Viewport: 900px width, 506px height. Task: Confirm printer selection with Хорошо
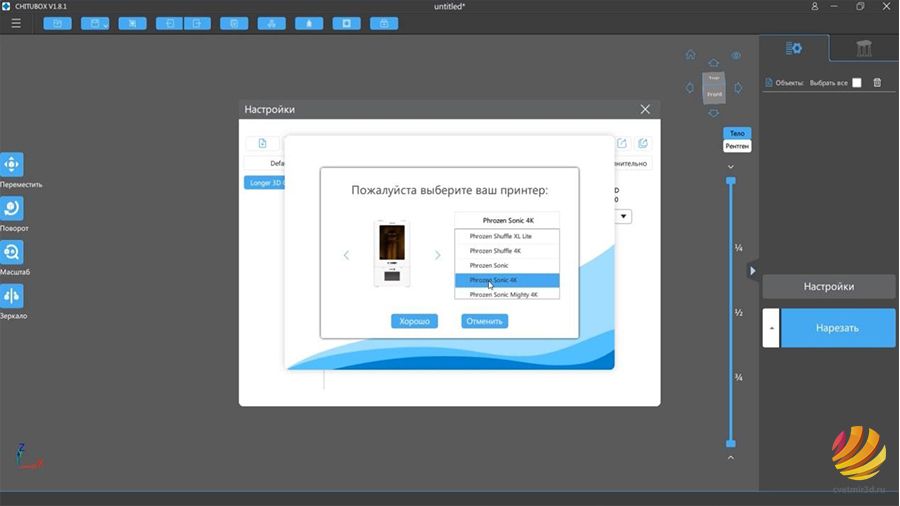pyautogui.click(x=414, y=321)
